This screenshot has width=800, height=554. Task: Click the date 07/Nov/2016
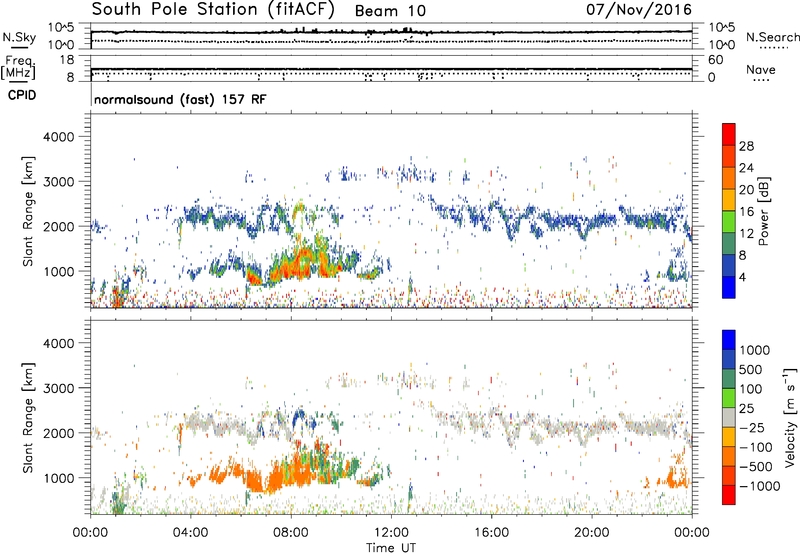click(x=639, y=10)
